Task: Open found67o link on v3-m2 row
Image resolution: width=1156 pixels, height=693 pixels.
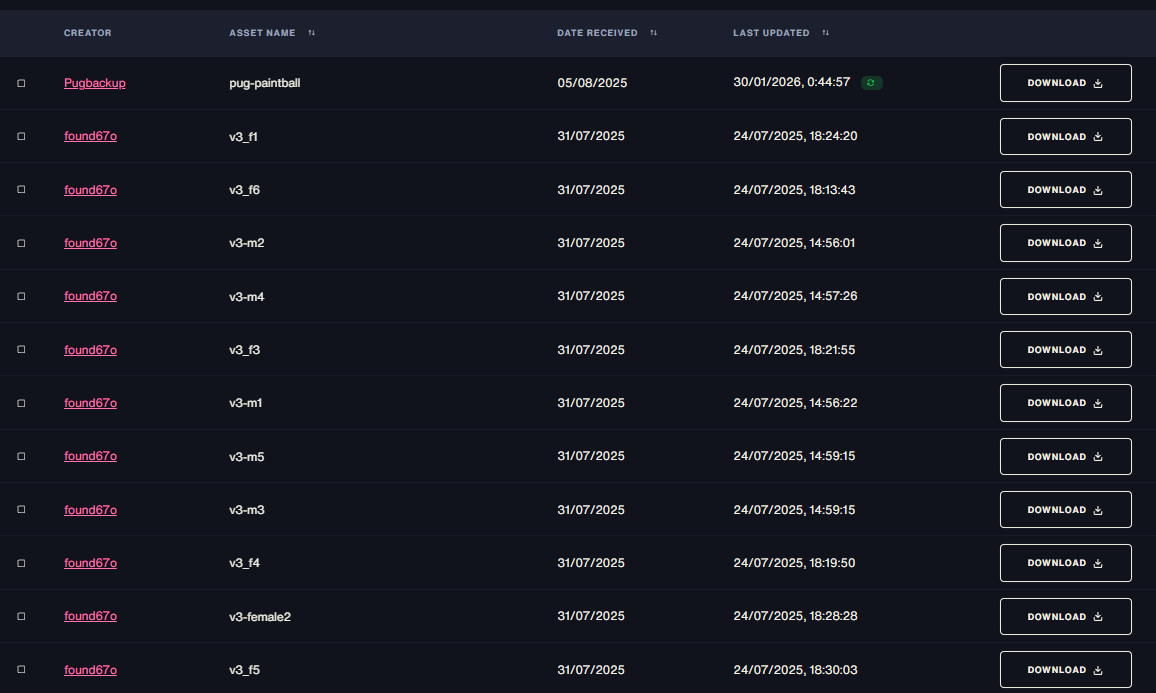Action: [90, 243]
